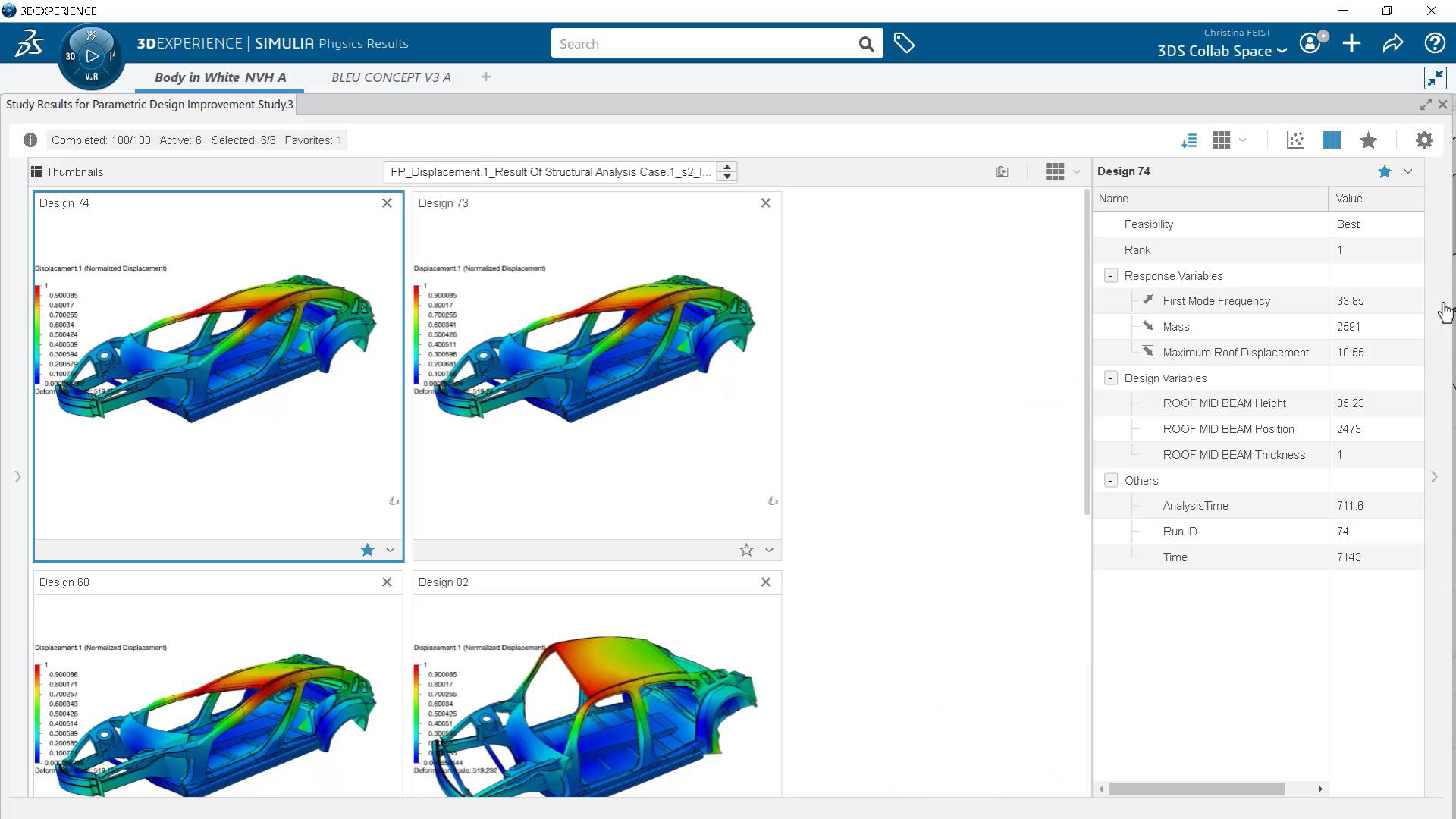Collapse the Response Variables group
The height and width of the screenshot is (819, 1456).
(1111, 276)
